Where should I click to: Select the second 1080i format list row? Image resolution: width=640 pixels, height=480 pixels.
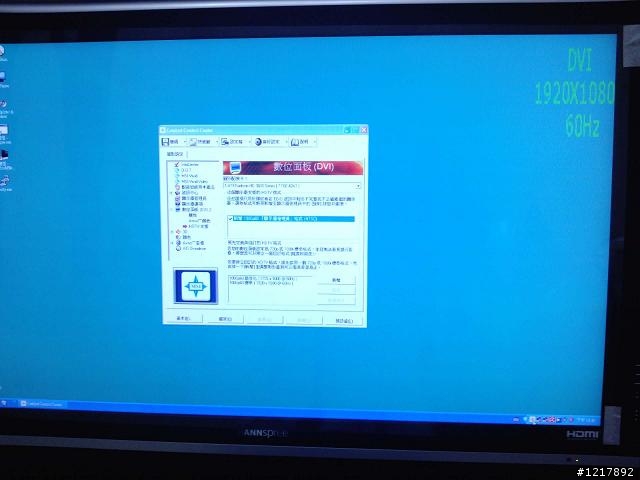point(261,283)
